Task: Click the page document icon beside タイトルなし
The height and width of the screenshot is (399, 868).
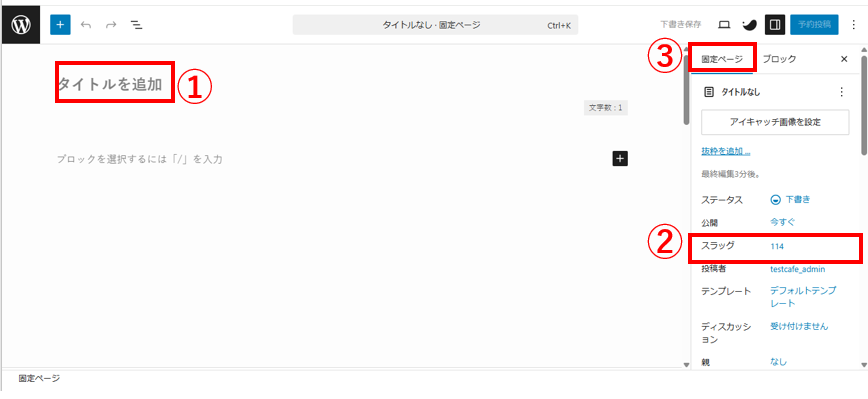Action: point(709,92)
